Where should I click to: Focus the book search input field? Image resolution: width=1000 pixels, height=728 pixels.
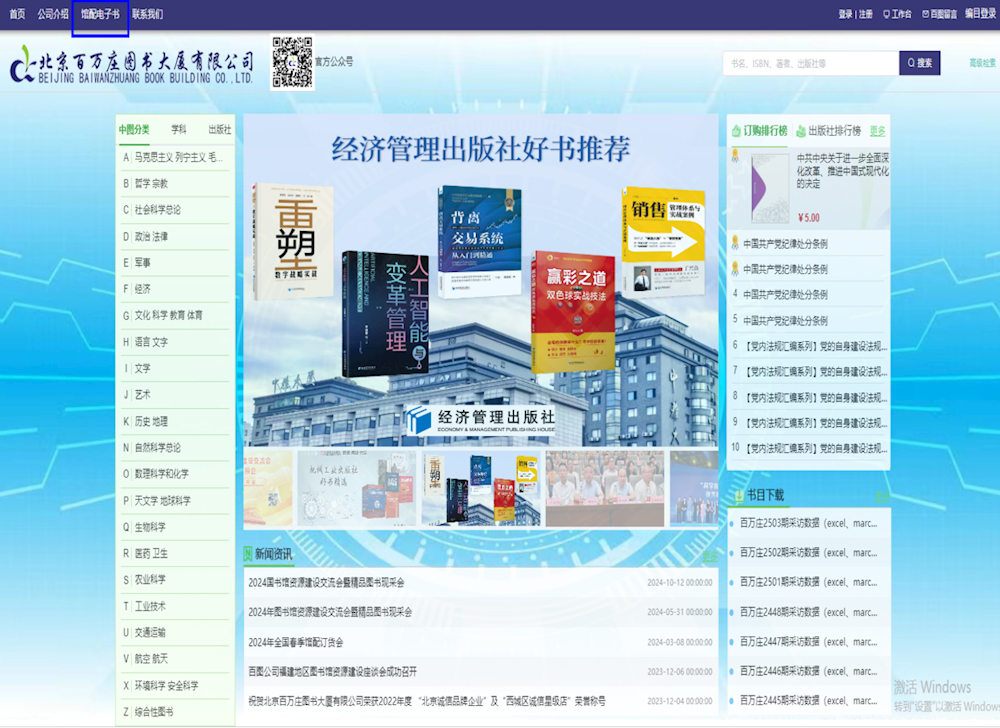(811, 63)
